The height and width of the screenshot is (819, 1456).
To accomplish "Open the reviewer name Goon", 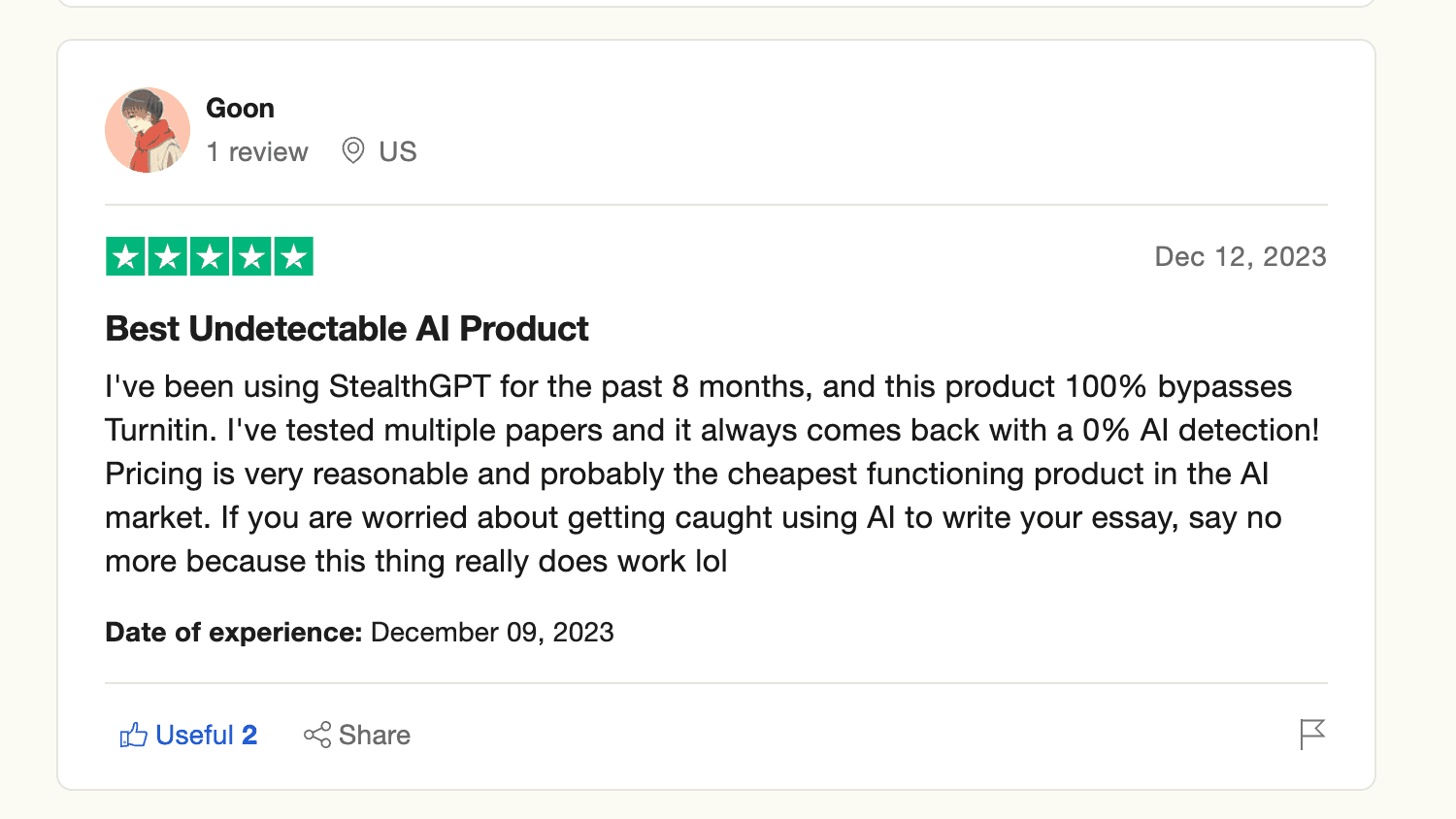I will pos(240,108).
